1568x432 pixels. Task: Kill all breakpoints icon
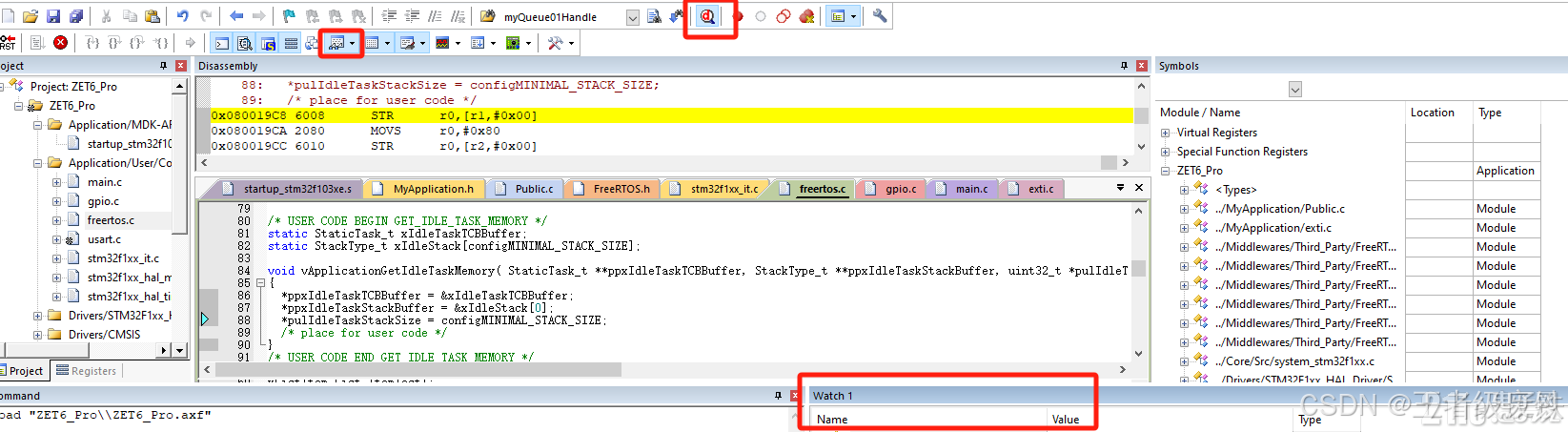click(x=806, y=16)
